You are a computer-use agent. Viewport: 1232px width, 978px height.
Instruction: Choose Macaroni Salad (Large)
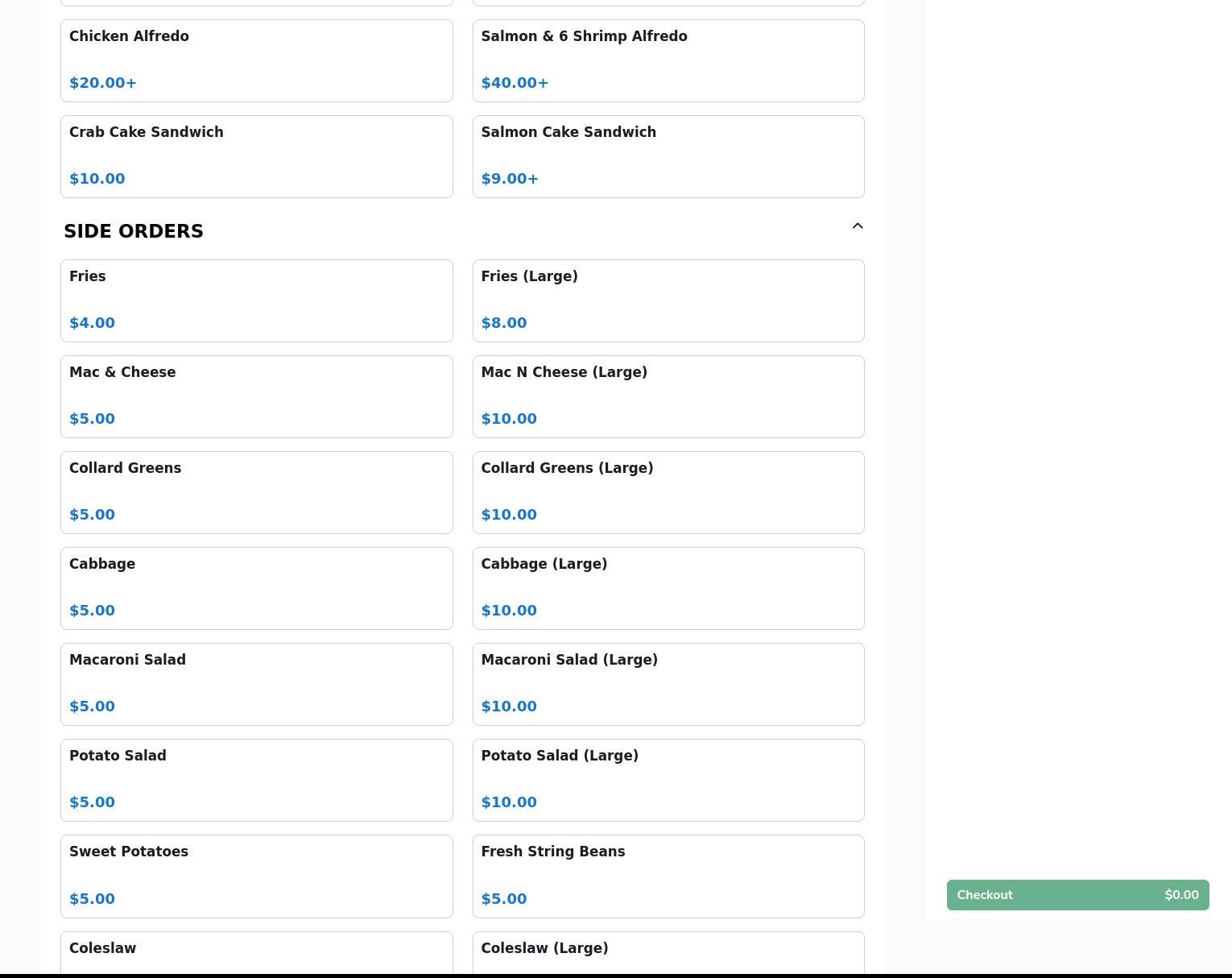coord(668,685)
